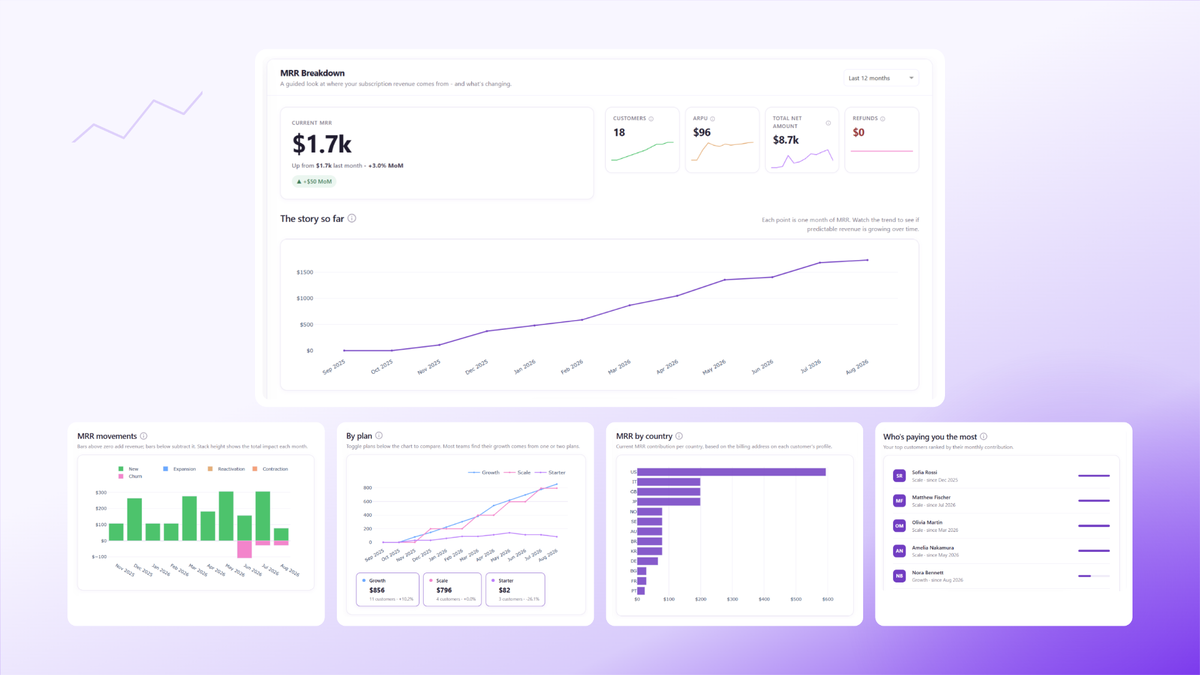This screenshot has height=675, width=1200.
Task: Click the DE bar in MRR by country
Action: 647,561
